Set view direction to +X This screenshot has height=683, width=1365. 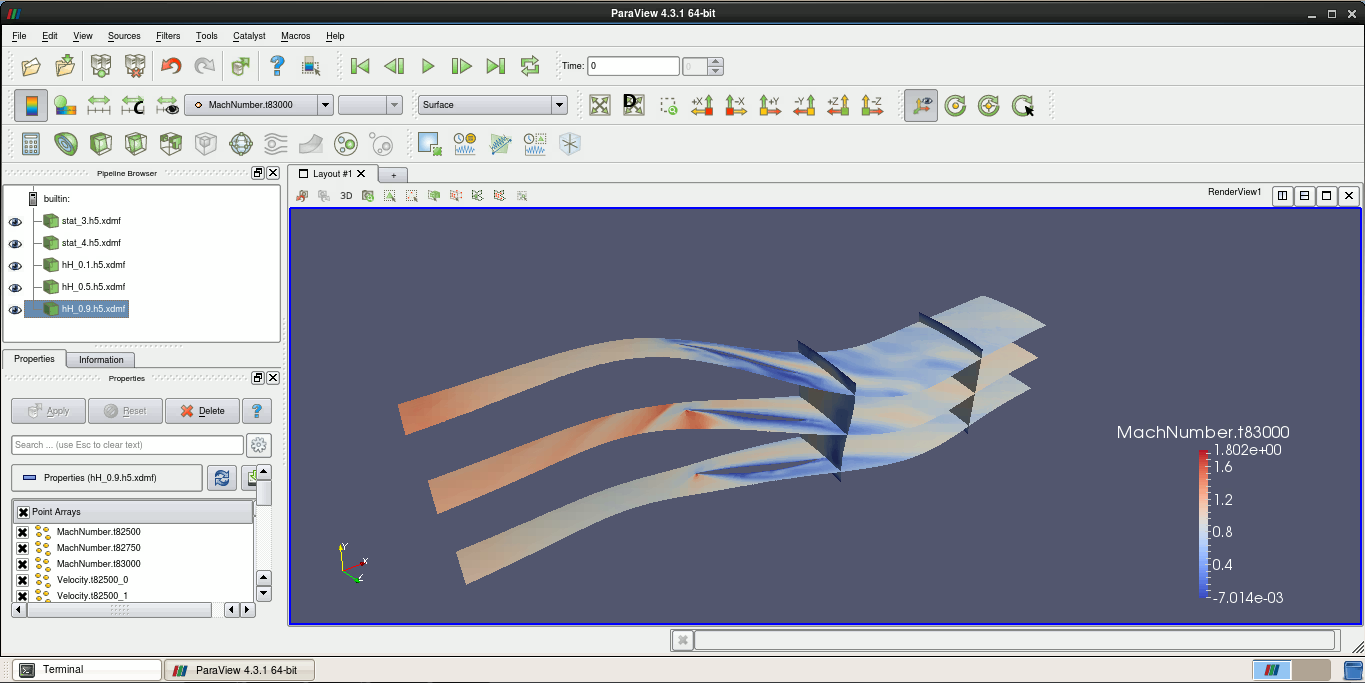pos(702,105)
